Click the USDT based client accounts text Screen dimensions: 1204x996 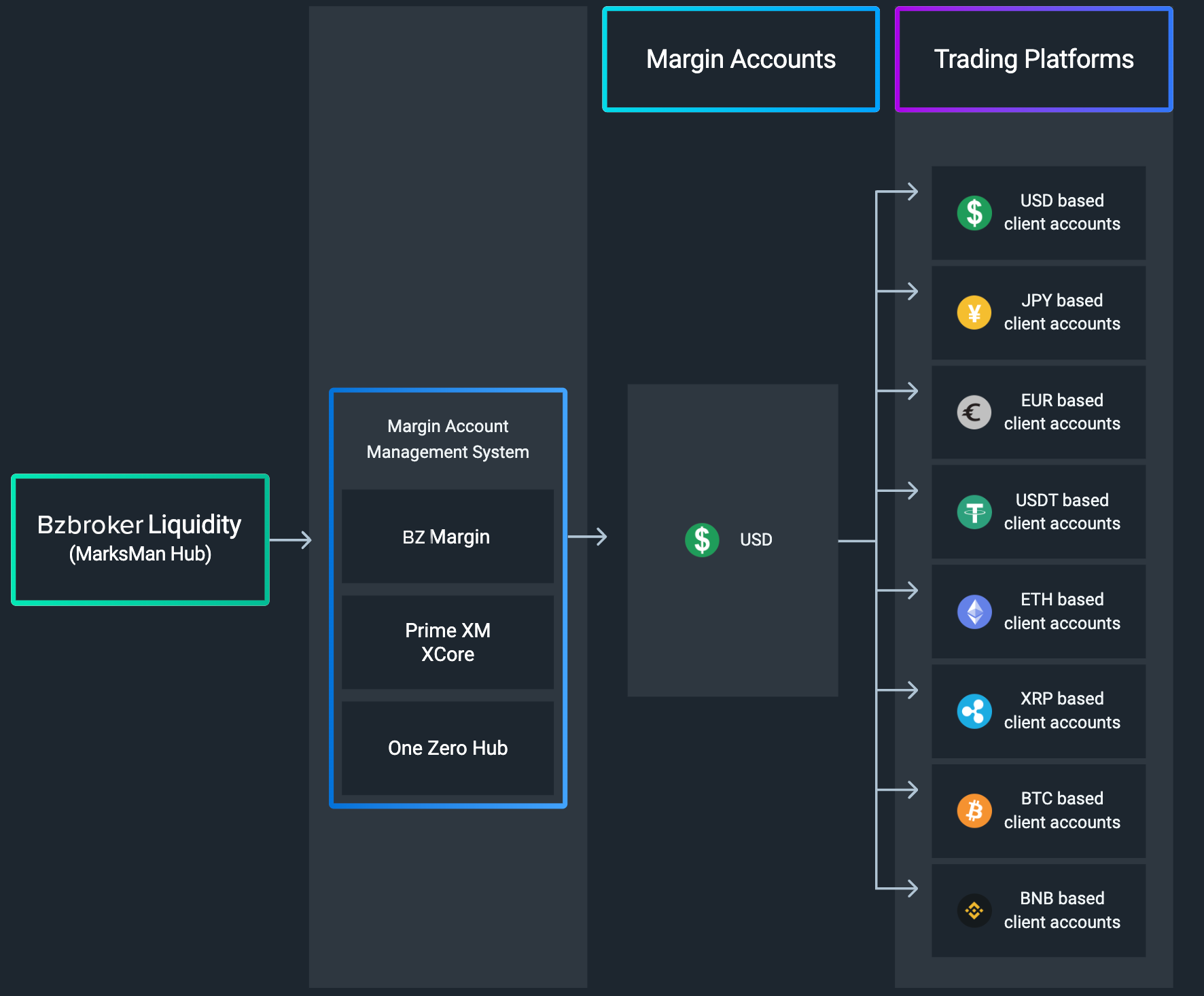click(1062, 512)
